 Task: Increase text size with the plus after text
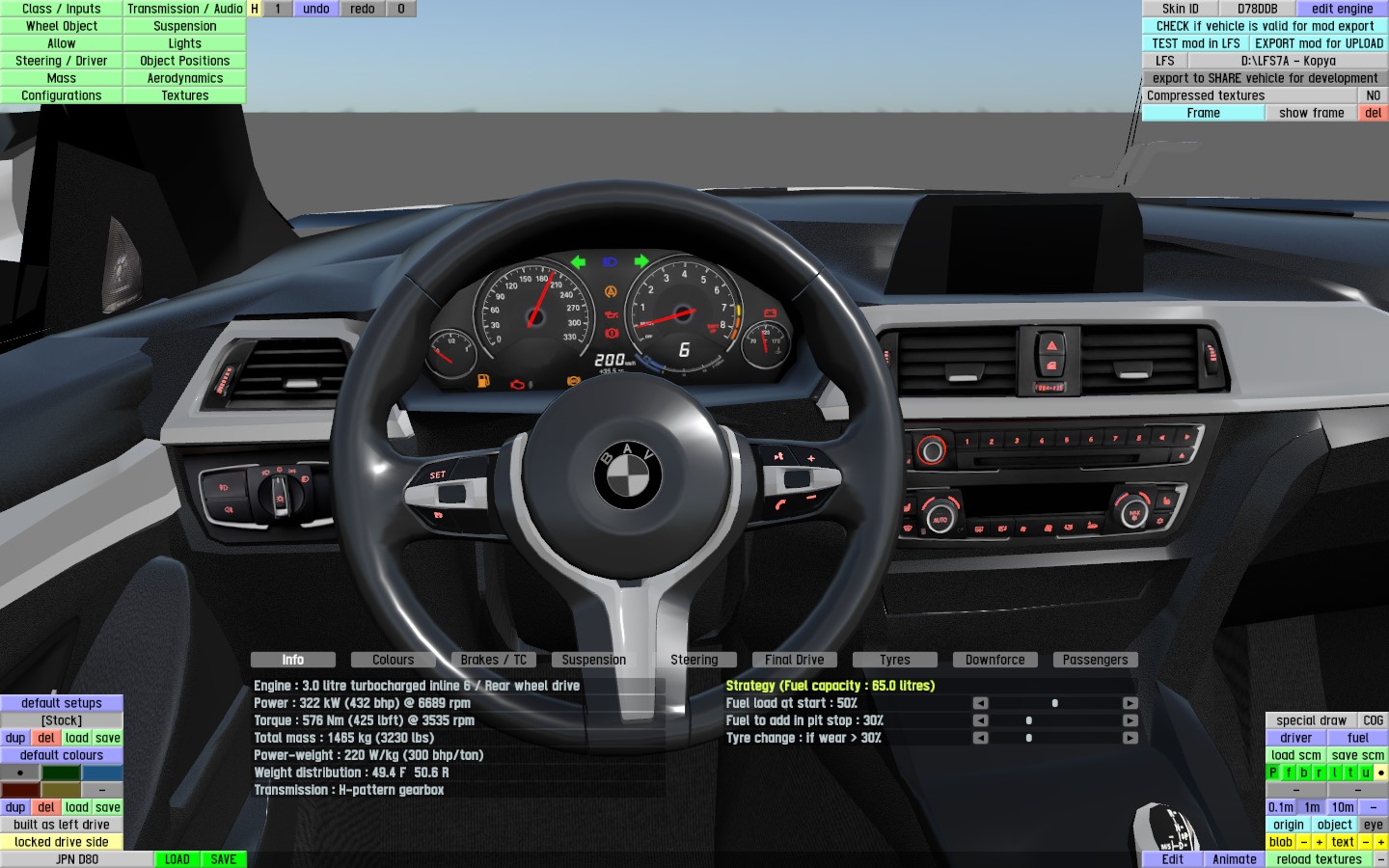click(x=1381, y=842)
